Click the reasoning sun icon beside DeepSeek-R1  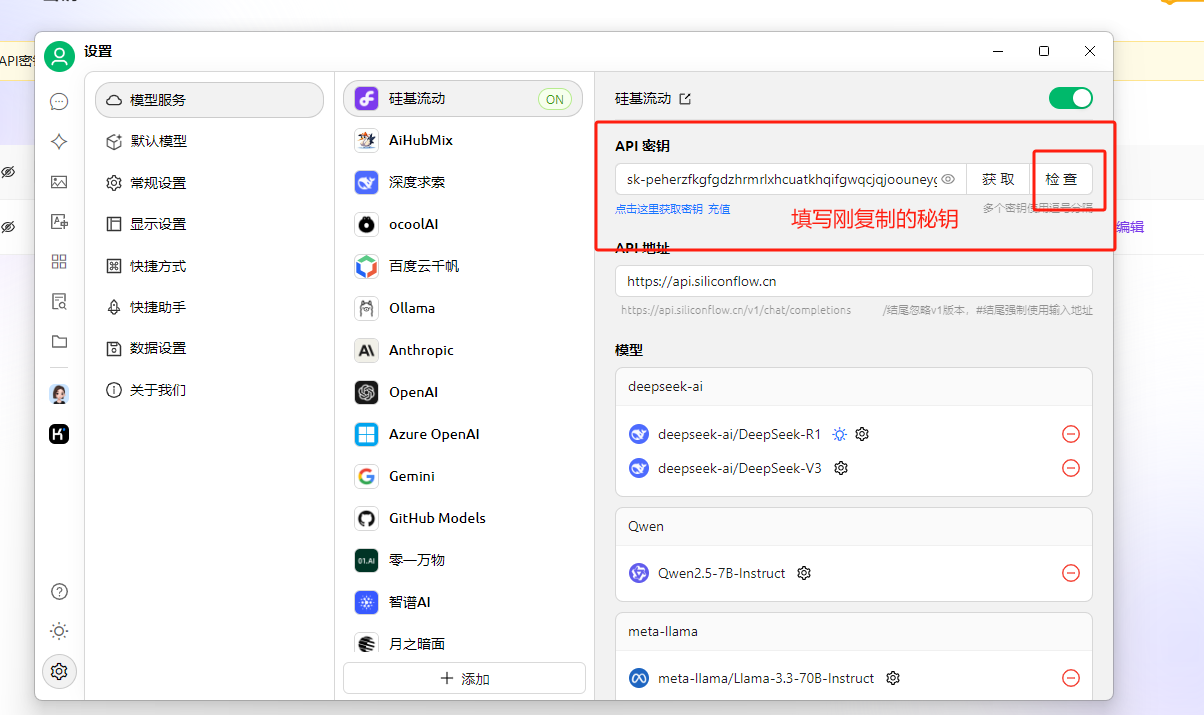[839, 434]
